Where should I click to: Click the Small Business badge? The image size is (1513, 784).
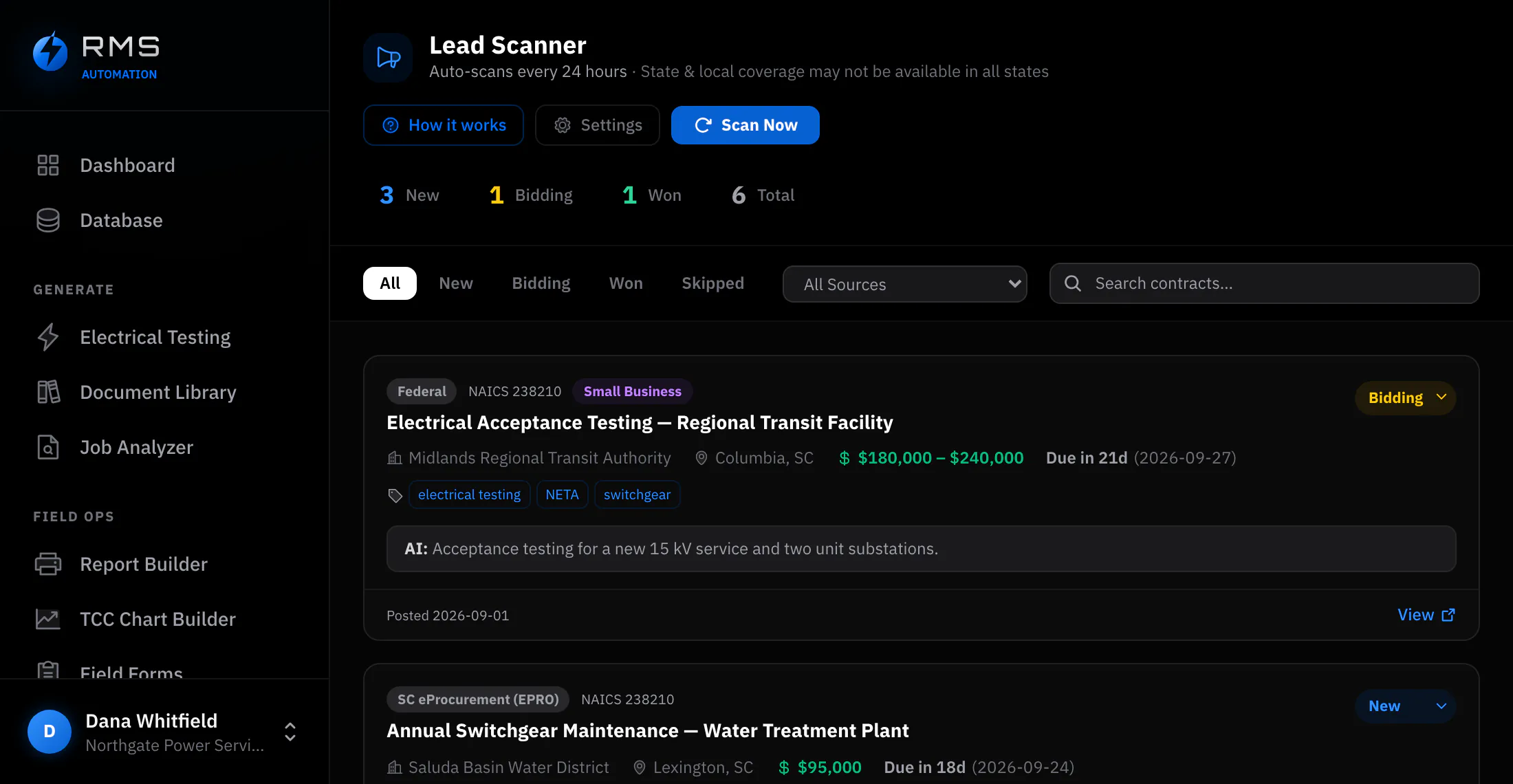point(633,391)
